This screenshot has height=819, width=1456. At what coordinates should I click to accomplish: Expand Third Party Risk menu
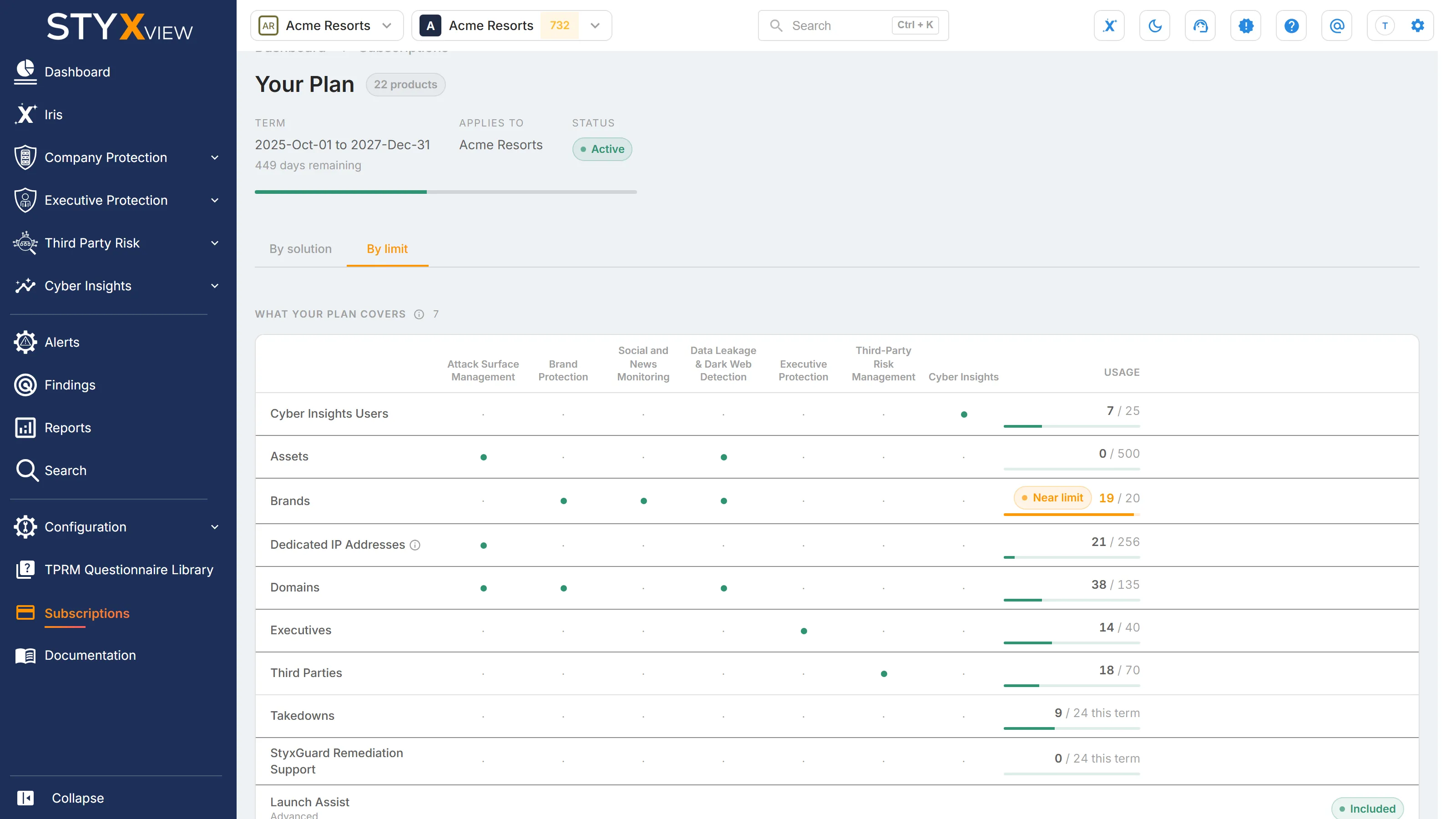tap(215, 243)
